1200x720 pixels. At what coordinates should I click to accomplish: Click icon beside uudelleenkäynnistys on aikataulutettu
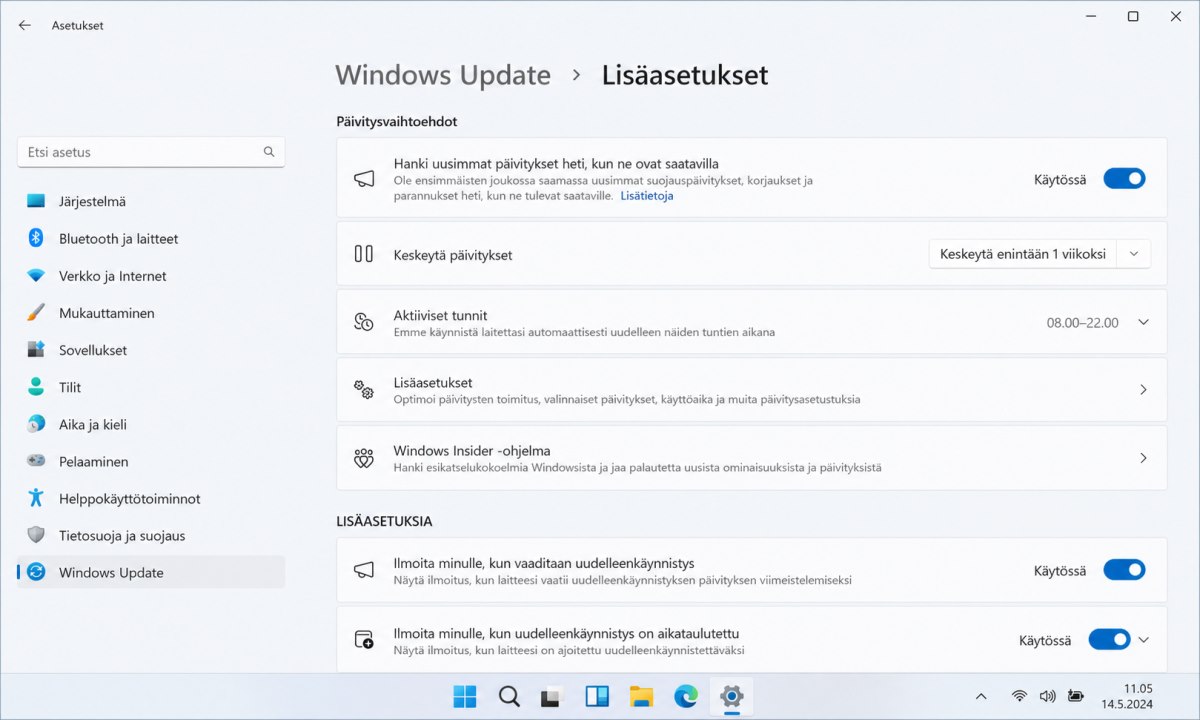coord(364,639)
